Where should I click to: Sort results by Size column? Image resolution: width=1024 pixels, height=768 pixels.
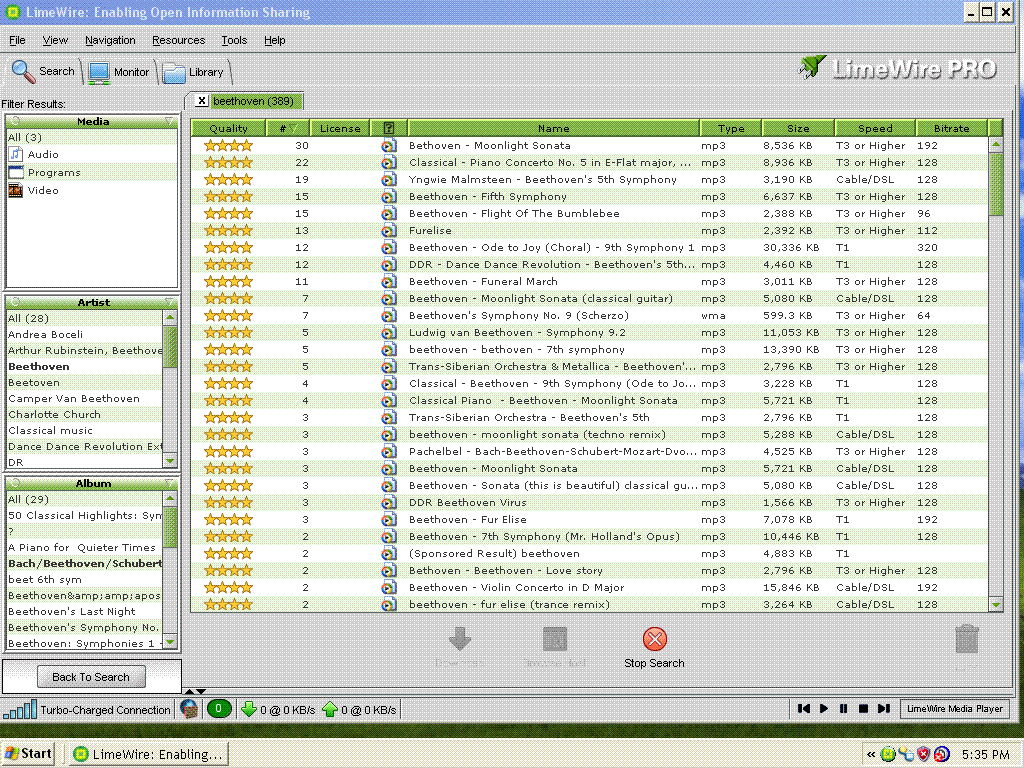pos(798,128)
